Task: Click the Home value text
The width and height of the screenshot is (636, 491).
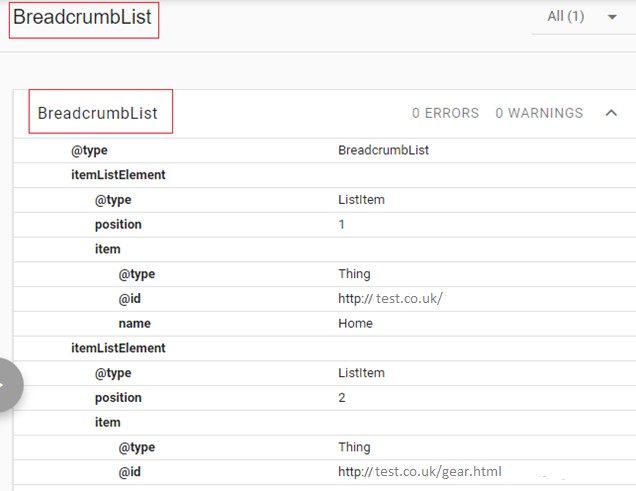Action: coord(355,323)
